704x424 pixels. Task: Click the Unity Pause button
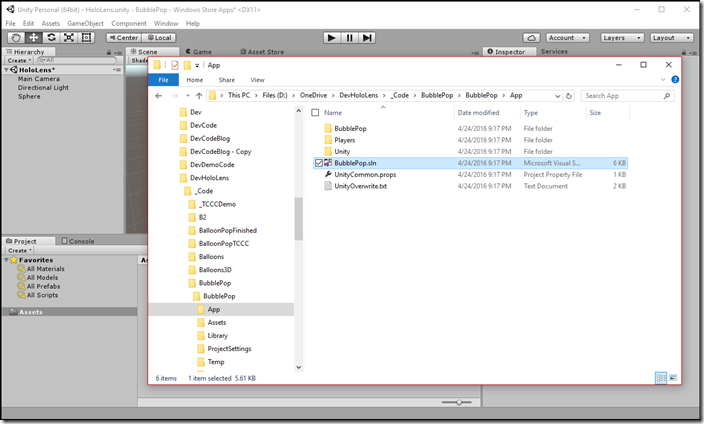[349, 38]
